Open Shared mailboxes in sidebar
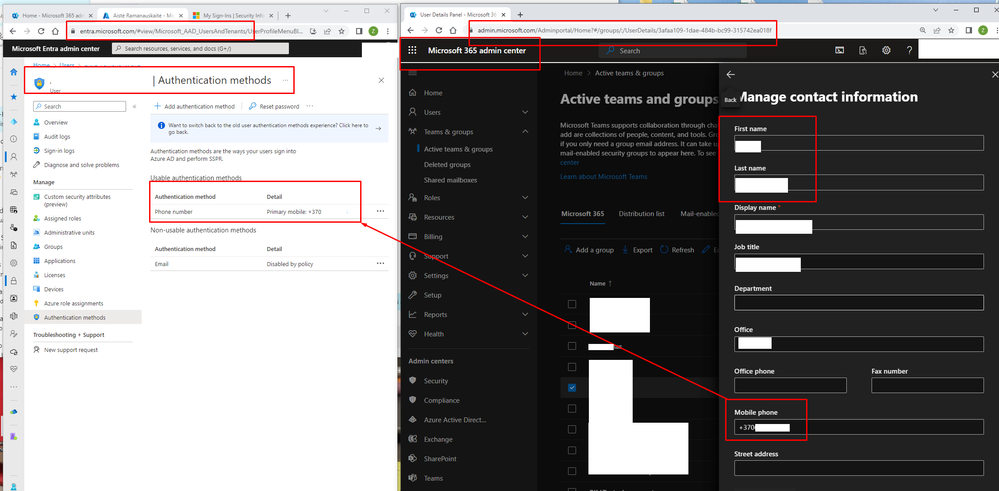 coord(450,180)
